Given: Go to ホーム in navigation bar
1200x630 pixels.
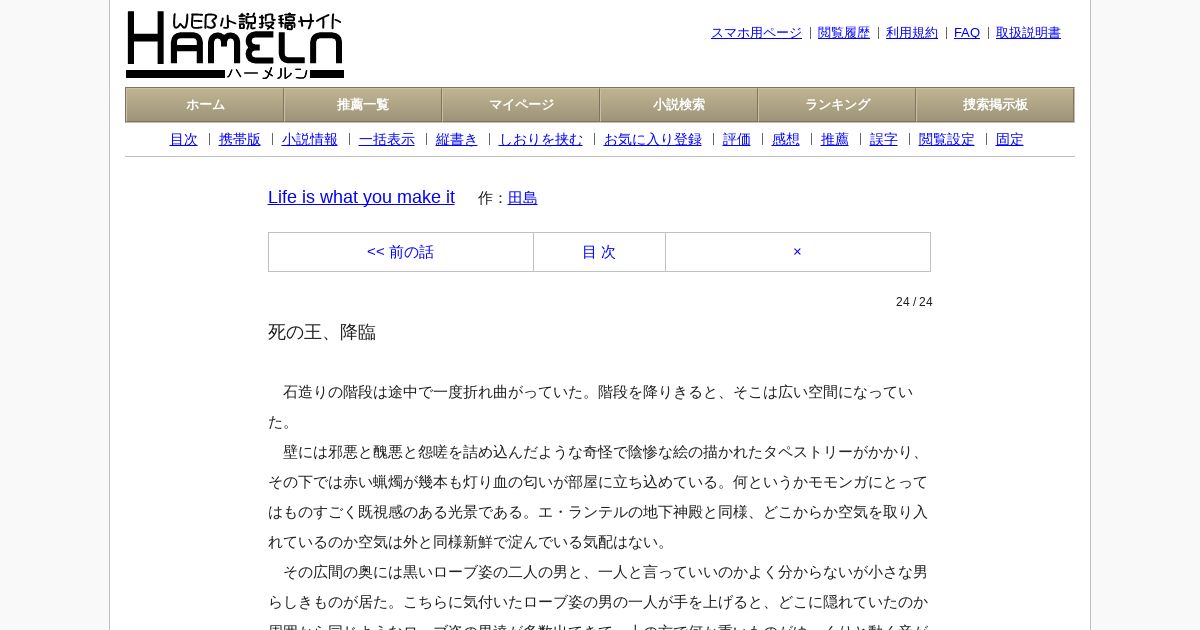Looking at the screenshot, I should pos(205,105).
